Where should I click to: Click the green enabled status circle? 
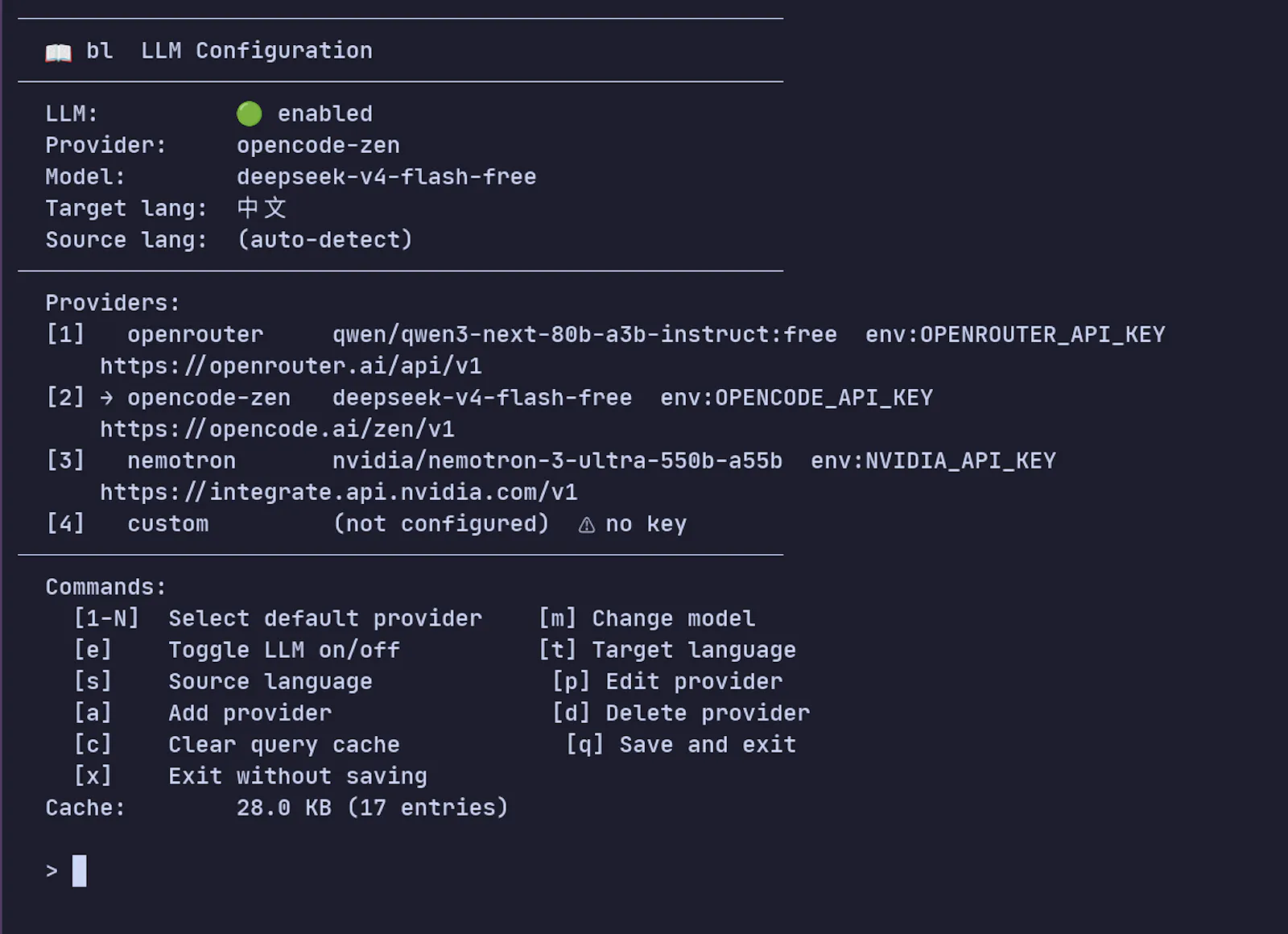pyautogui.click(x=250, y=114)
